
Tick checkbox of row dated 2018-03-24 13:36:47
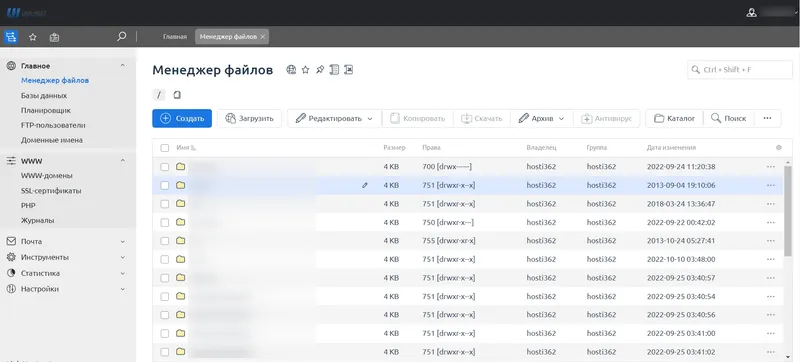(x=164, y=204)
